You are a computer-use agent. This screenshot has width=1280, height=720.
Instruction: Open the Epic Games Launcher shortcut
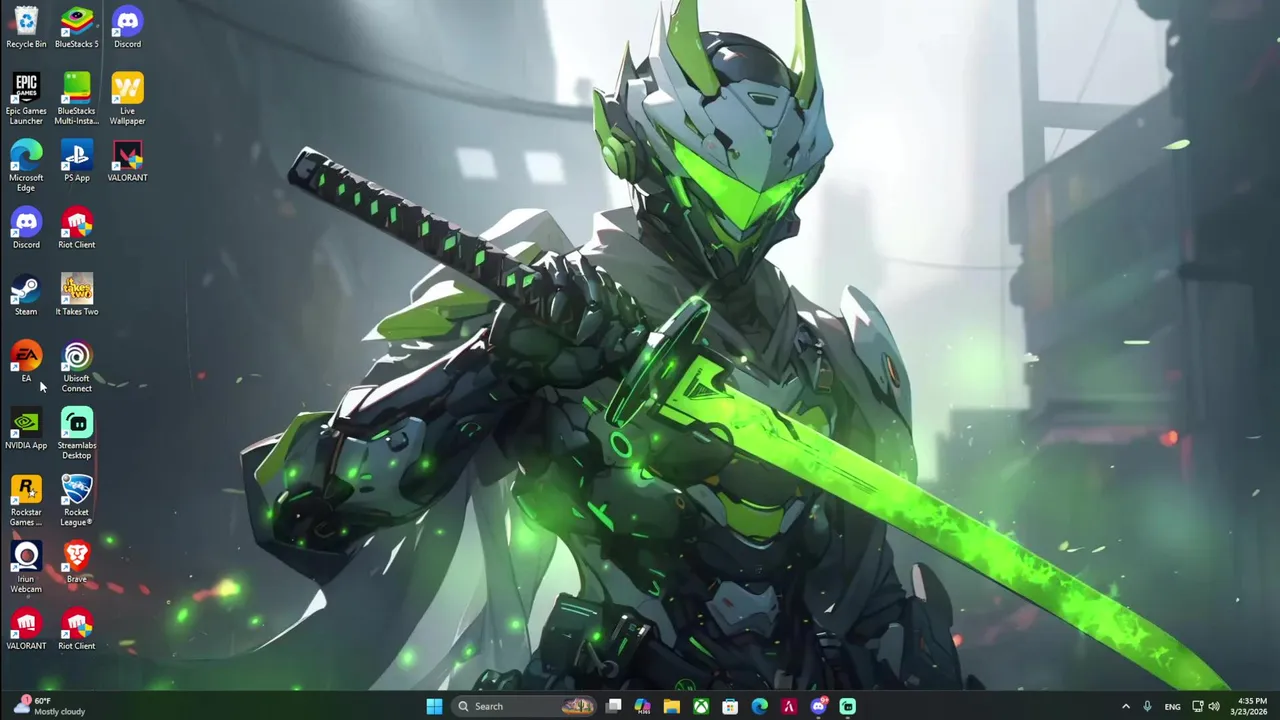point(26,99)
